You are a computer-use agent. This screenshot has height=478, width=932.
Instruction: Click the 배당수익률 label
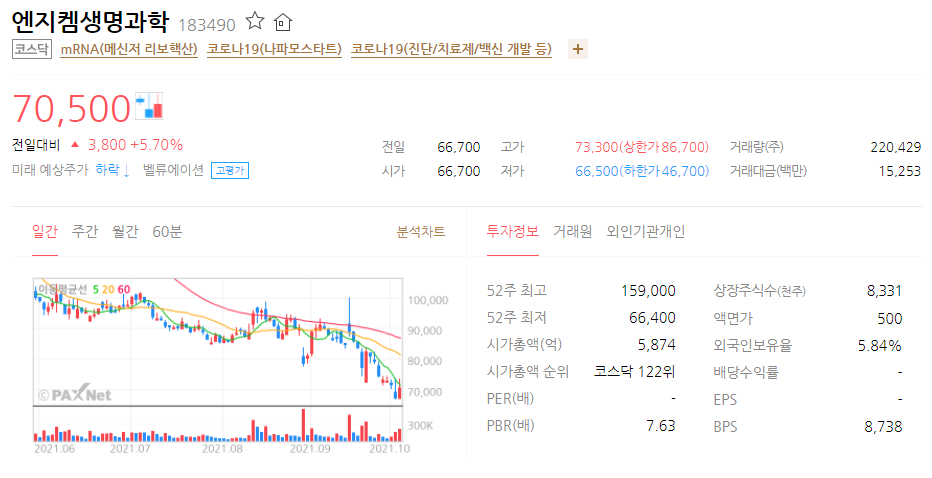[x=746, y=373]
